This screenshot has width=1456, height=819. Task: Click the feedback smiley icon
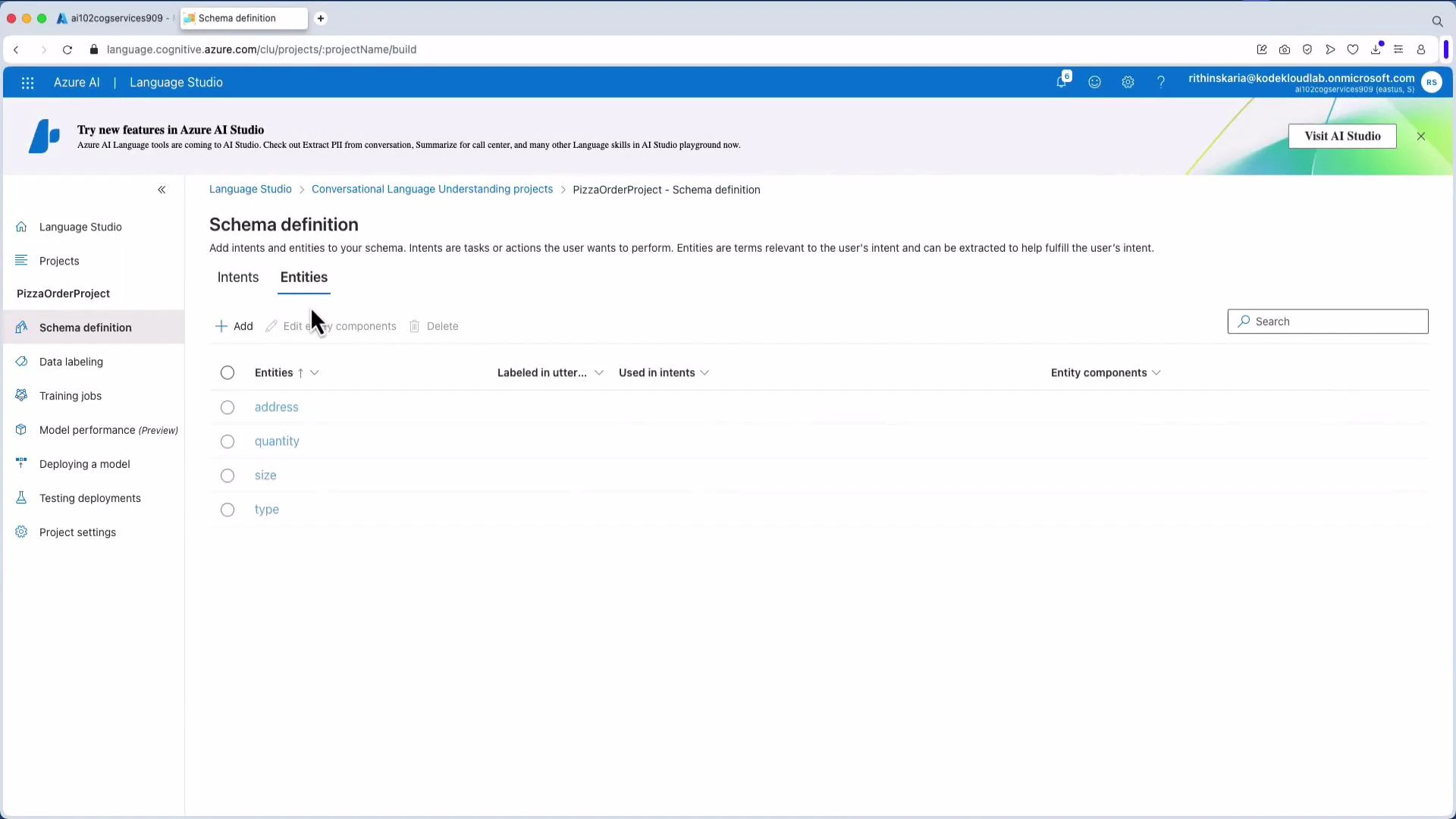1095,82
